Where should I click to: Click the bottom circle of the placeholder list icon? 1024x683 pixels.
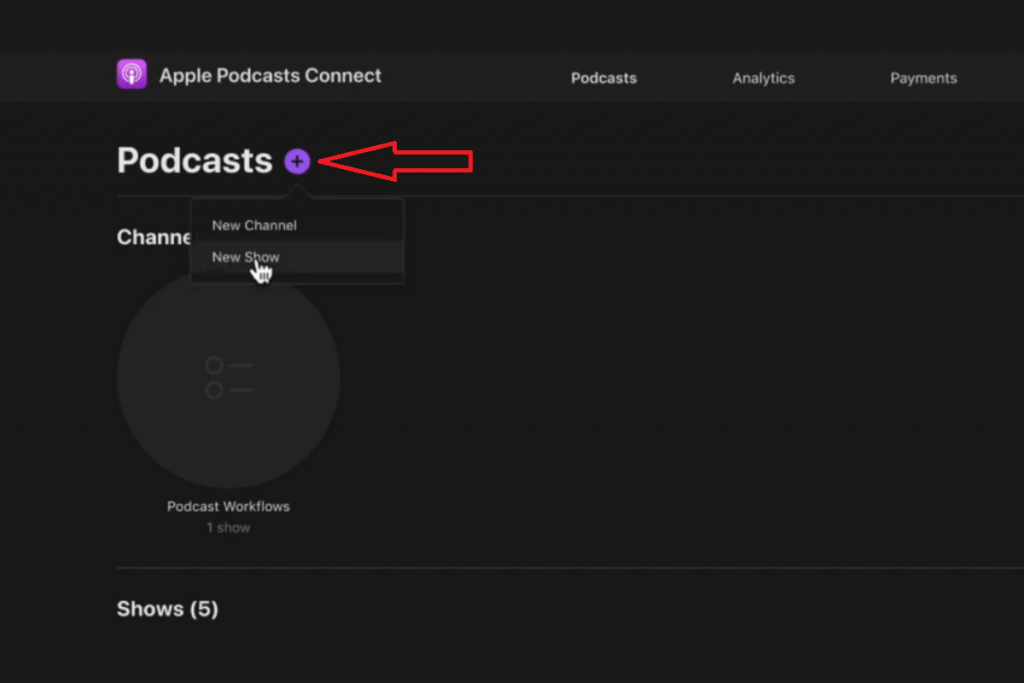click(x=214, y=390)
